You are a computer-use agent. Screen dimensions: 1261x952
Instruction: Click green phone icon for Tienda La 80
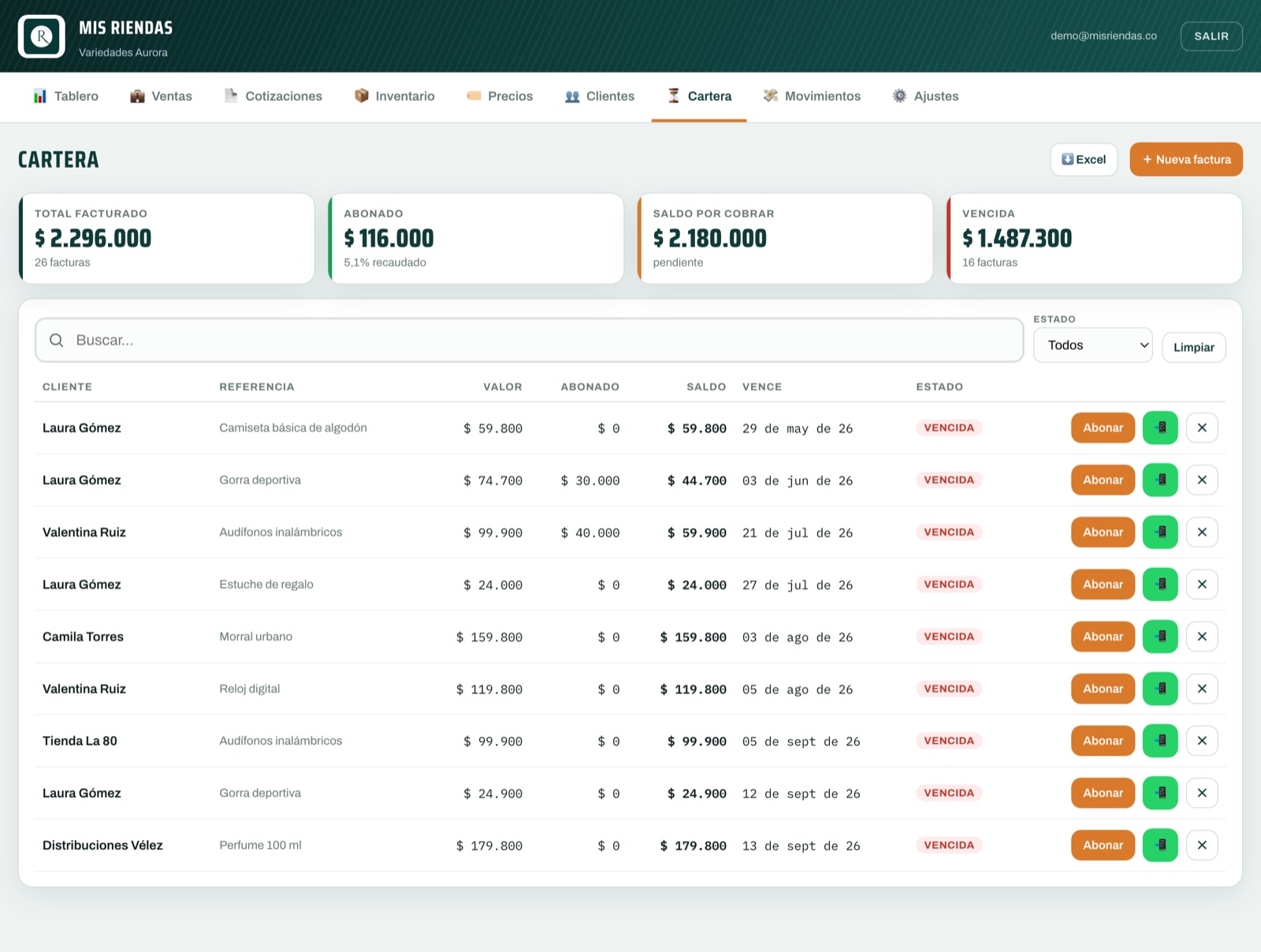coord(1160,741)
